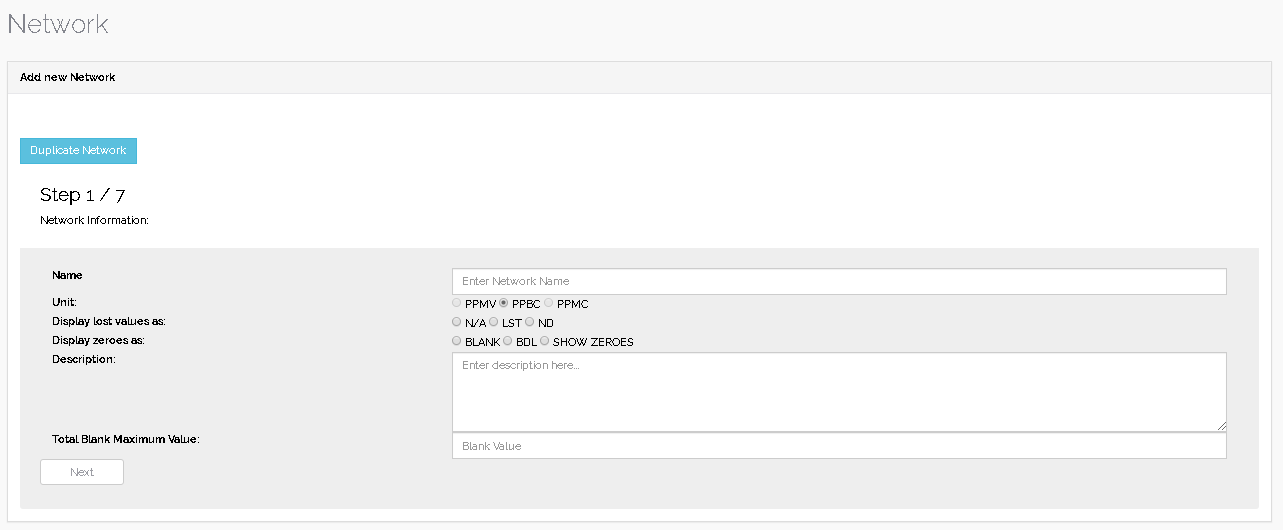Choose LST for lost values display
Screen dimensions: 1283x530
(494, 322)
